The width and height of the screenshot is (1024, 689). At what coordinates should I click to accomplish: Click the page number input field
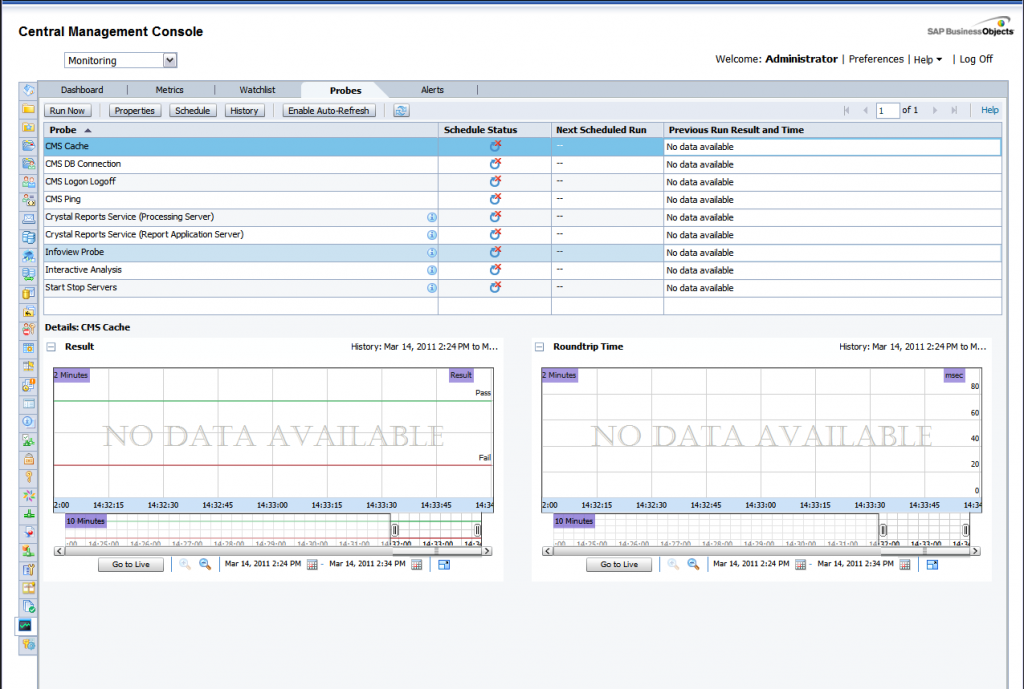click(x=888, y=111)
